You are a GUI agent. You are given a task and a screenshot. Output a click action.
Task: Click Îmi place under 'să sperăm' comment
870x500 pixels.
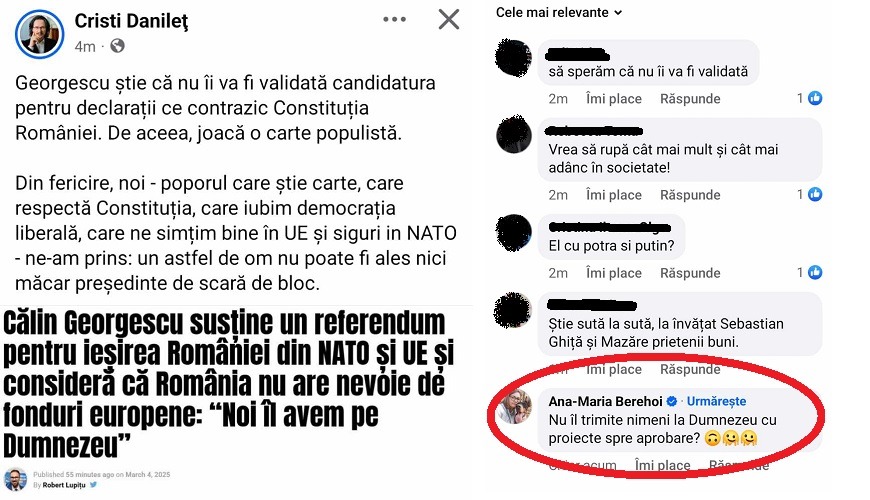(614, 99)
